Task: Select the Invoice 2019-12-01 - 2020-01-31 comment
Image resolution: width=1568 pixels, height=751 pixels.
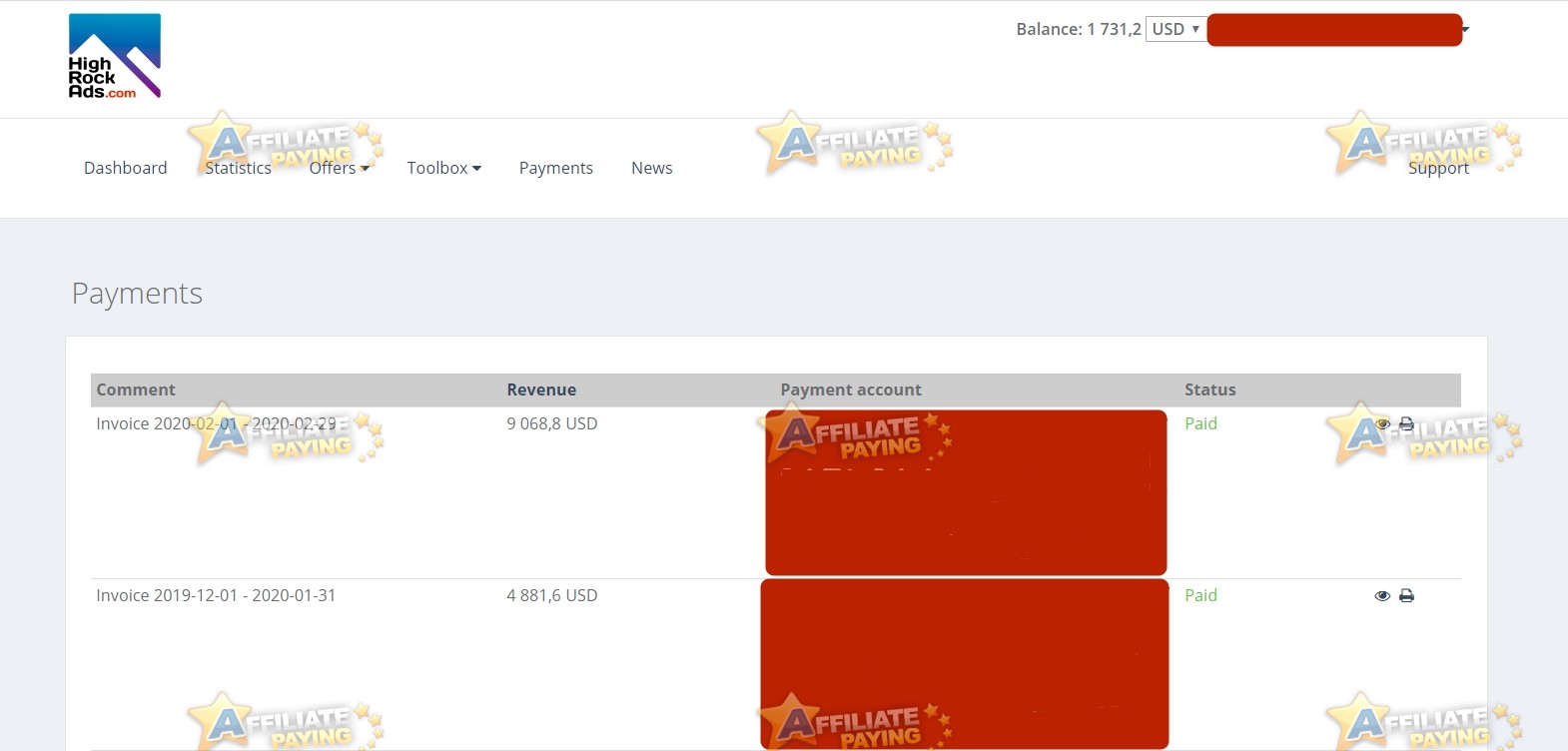Action: 217,595
